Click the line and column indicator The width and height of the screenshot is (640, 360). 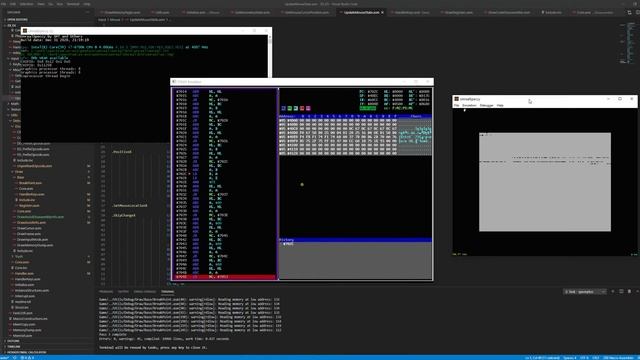click(x=542, y=358)
